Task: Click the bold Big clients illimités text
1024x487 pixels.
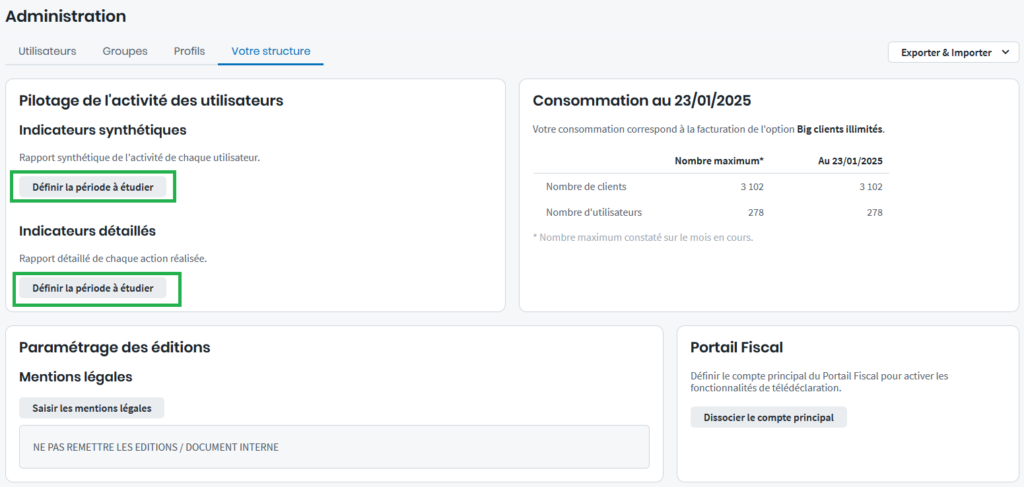Action: point(840,129)
